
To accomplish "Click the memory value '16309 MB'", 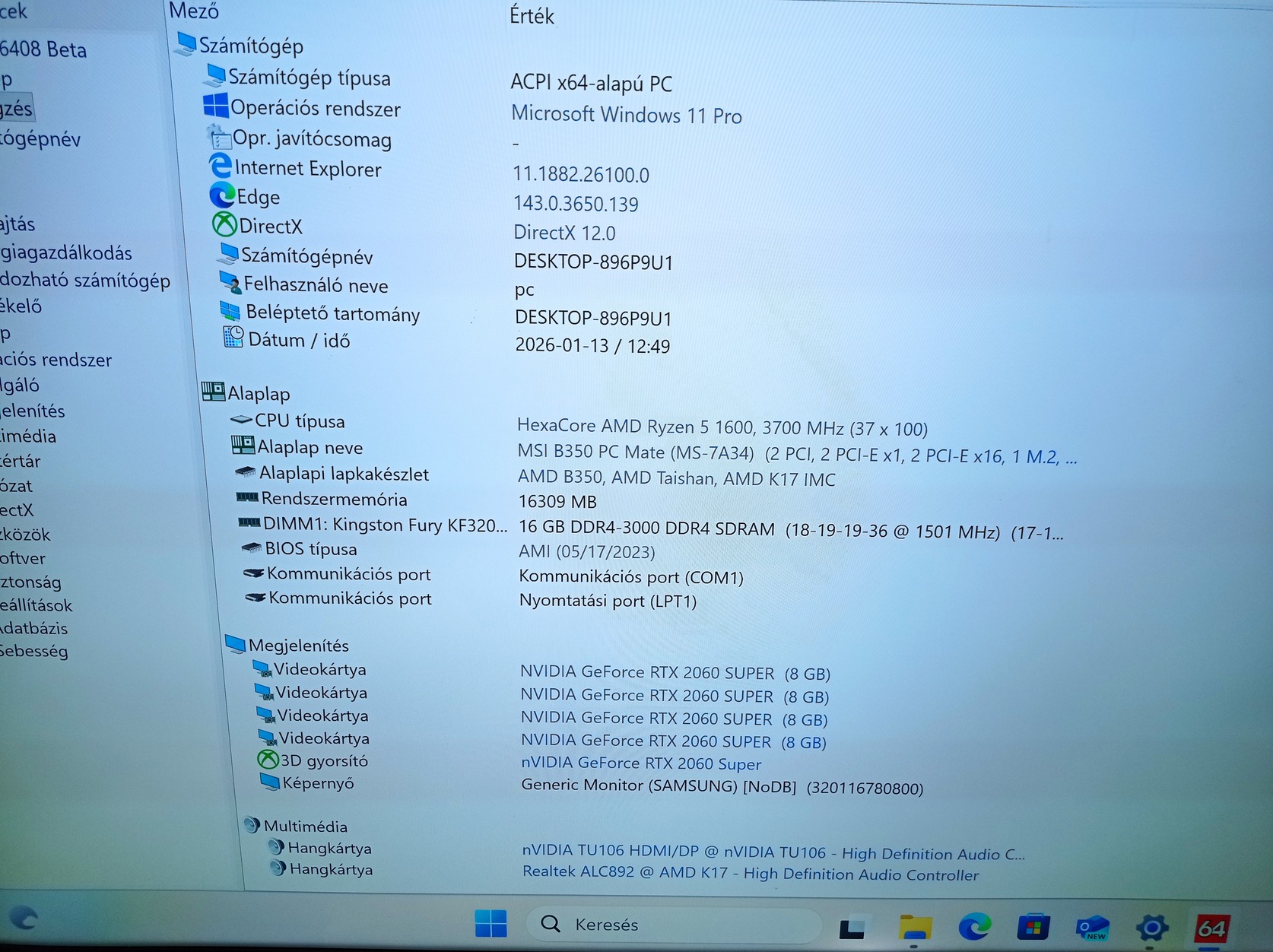I will pos(557,502).
